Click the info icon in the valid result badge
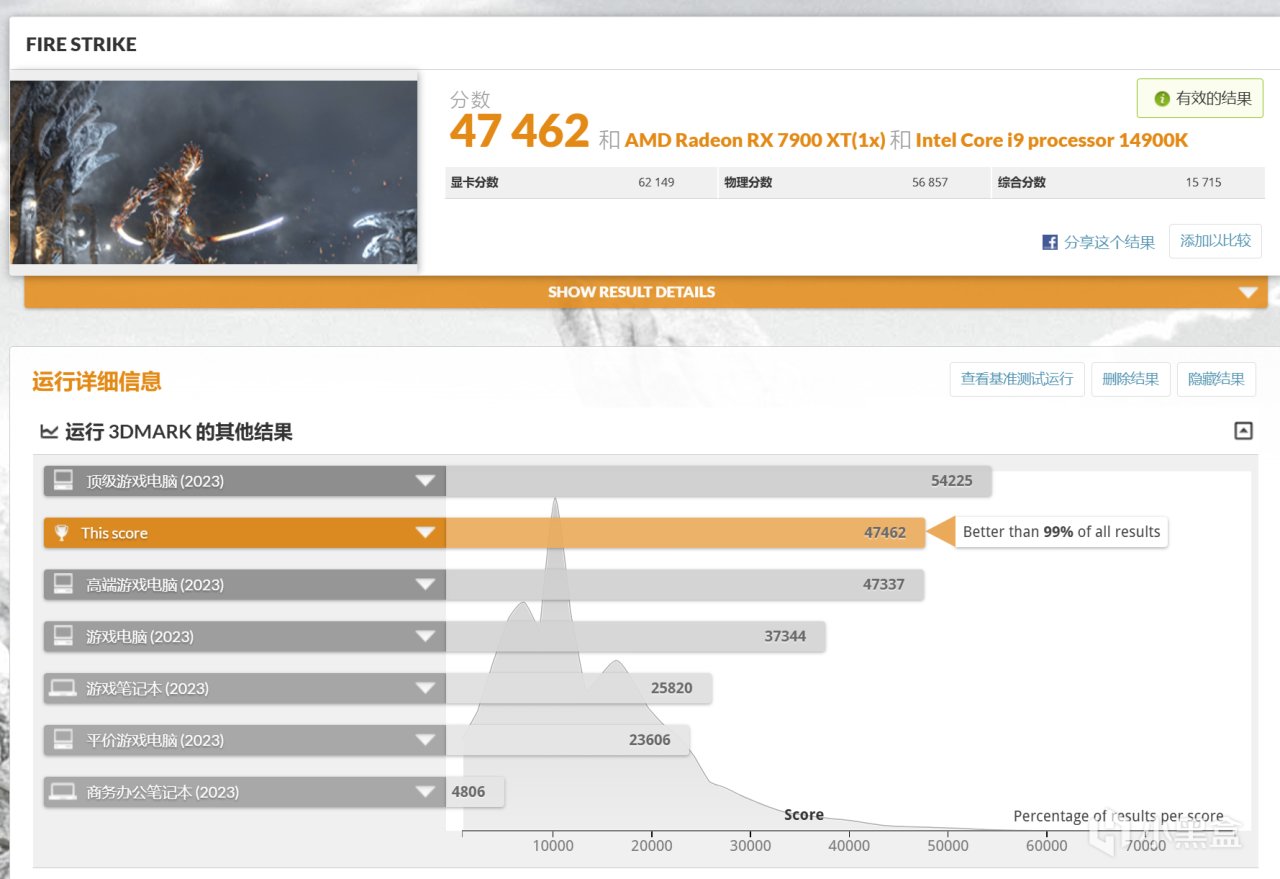Viewport: 1280px width, 879px height. [x=1162, y=99]
